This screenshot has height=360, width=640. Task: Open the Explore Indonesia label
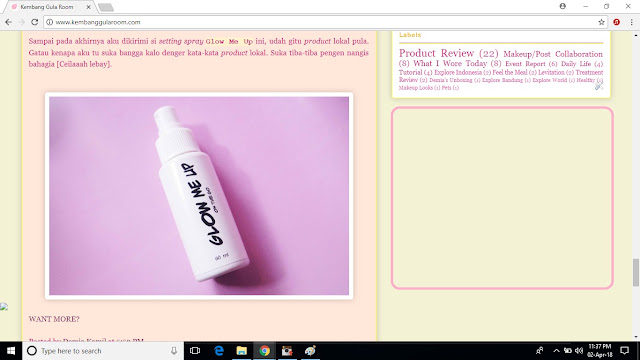tap(458, 72)
